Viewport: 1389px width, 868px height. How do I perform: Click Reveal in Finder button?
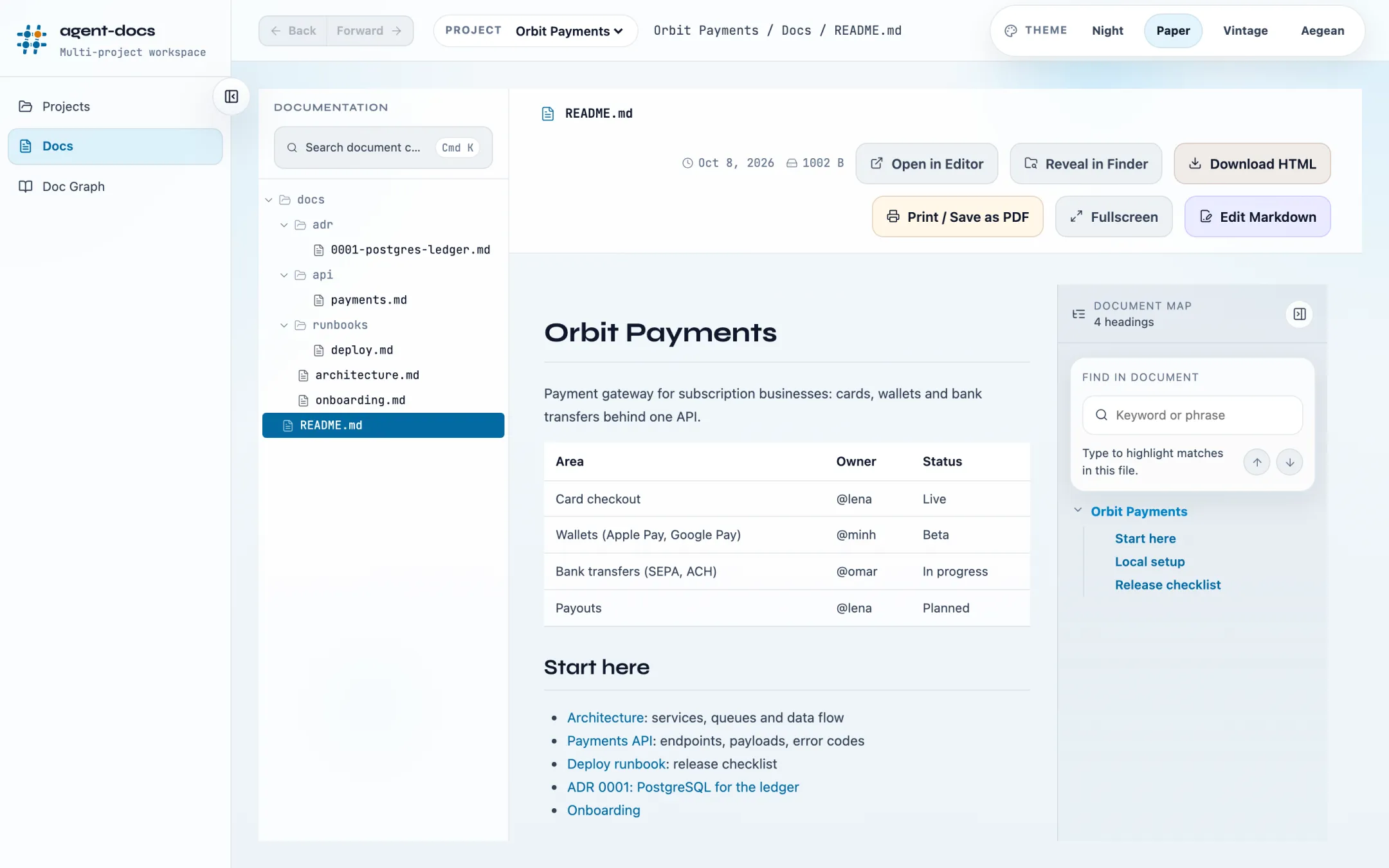1085,164
